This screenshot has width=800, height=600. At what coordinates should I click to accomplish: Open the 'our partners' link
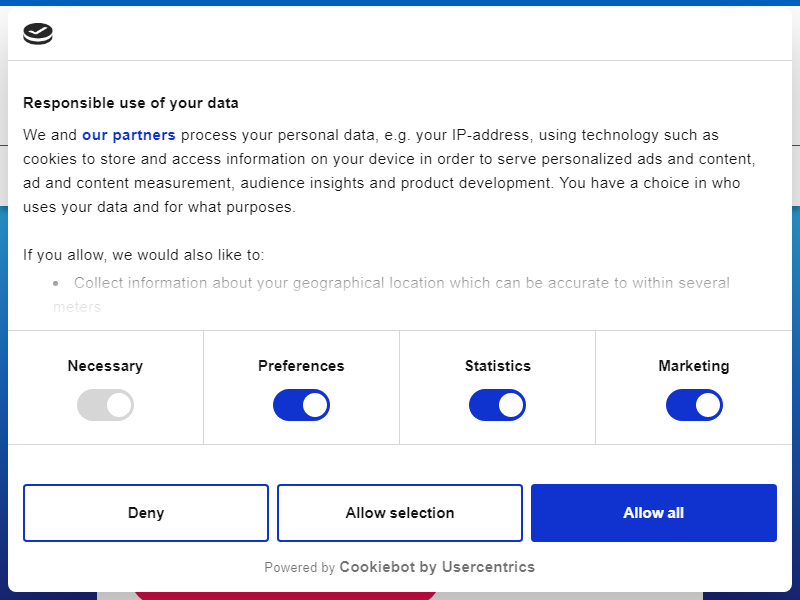pyautogui.click(x=129, y=135)
